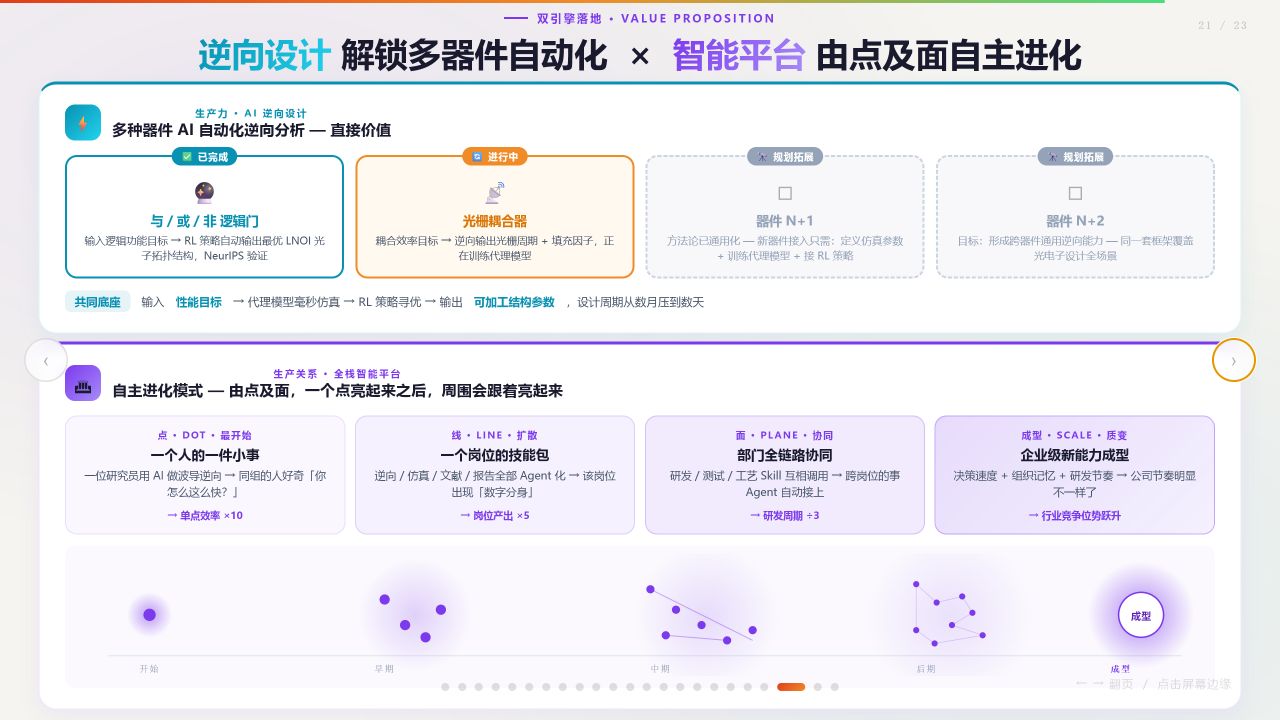Click the 生产关系 · 全栈智能平台 section tag
Screen dimensions: 1280x720
tap(337, 373)
